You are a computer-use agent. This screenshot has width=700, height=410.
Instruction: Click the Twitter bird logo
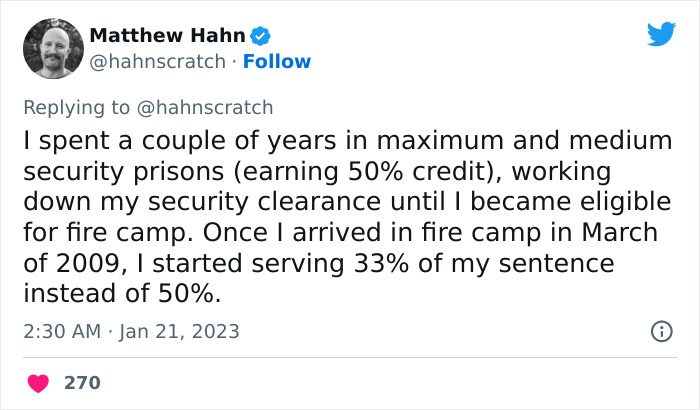point(661,34)
